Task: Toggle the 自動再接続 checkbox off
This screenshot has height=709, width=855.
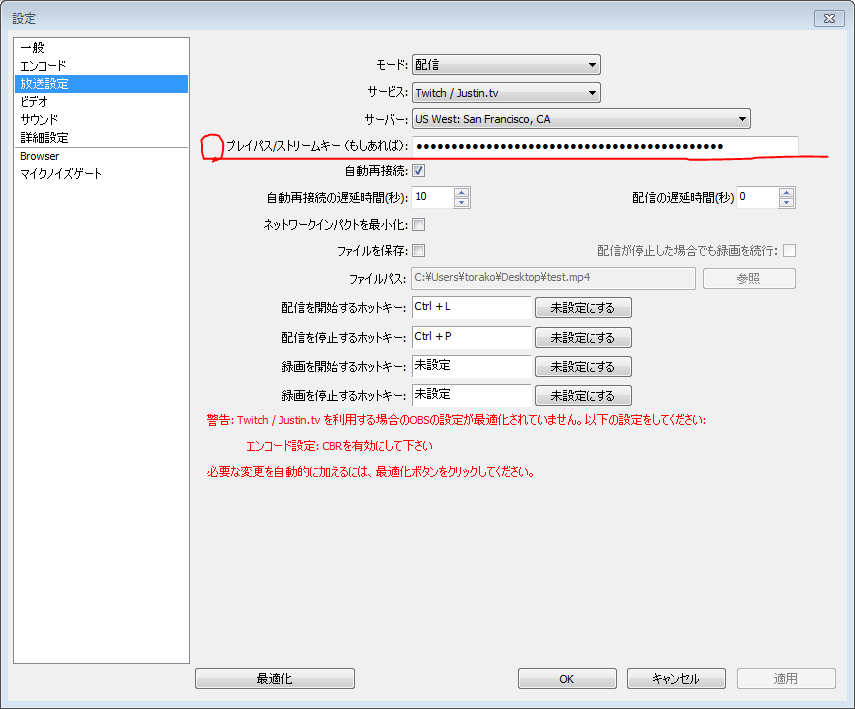Action: coord(418,170)
